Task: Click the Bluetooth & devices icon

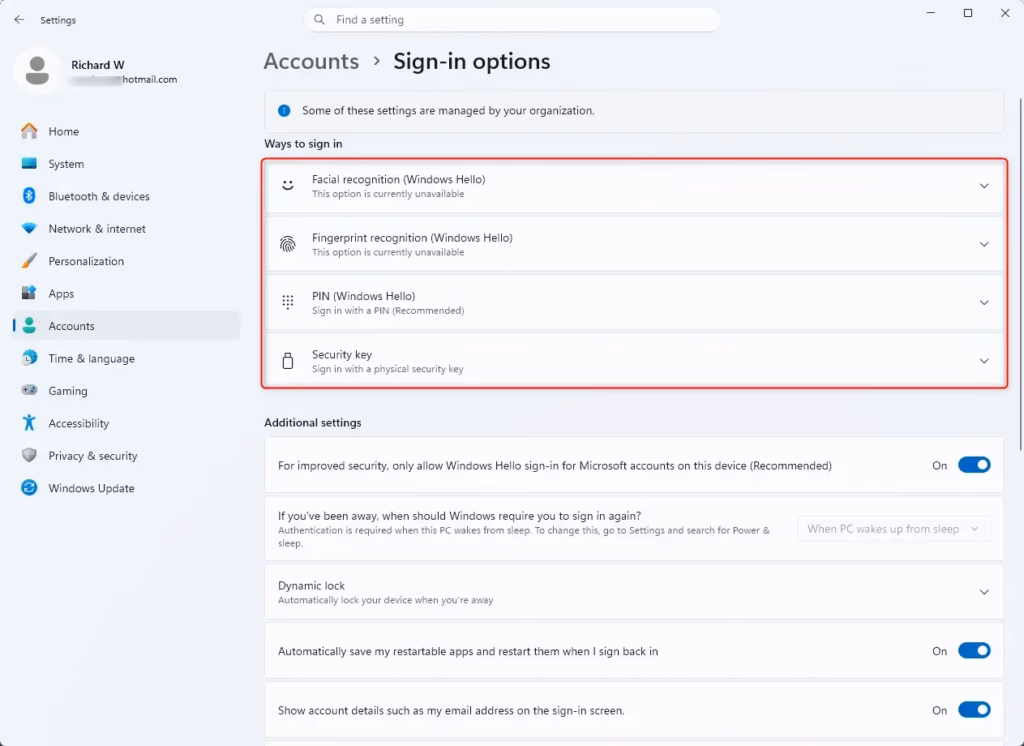Action: (x=29, y=195)
